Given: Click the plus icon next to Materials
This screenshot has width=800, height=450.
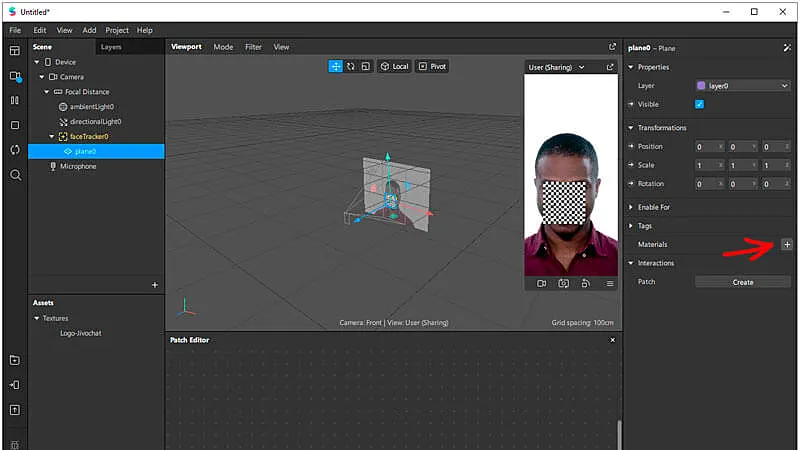Looking at the screenshot, I should pyautogui.click(x=786, y=244).
